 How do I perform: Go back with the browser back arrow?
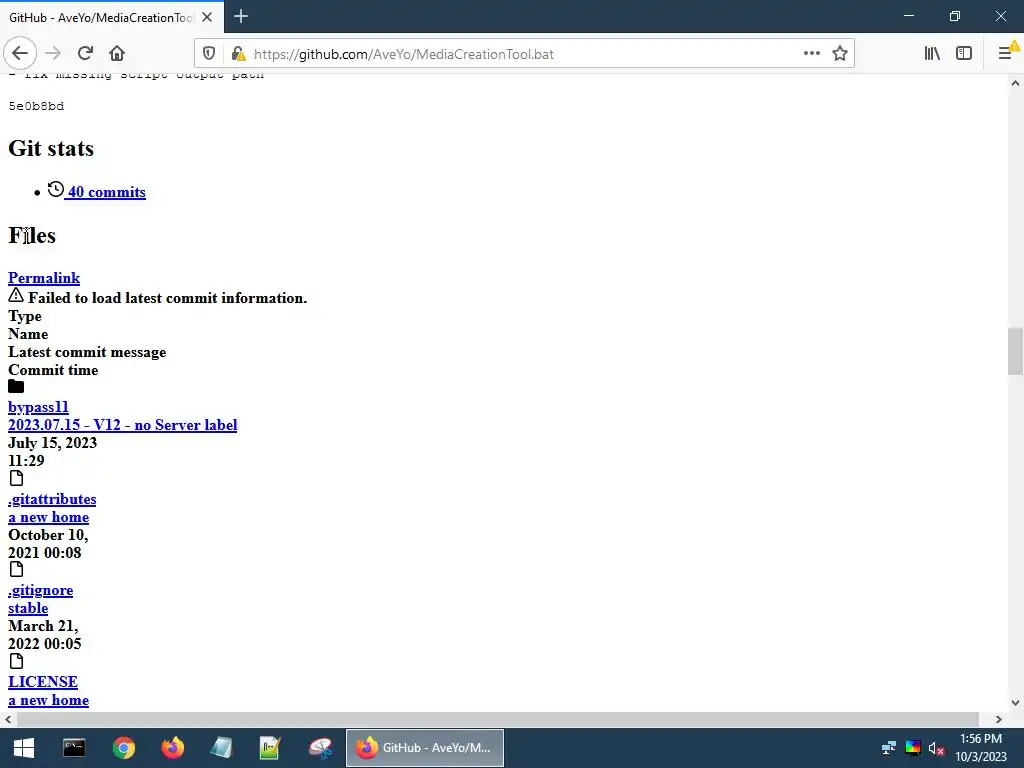[20, 54]
